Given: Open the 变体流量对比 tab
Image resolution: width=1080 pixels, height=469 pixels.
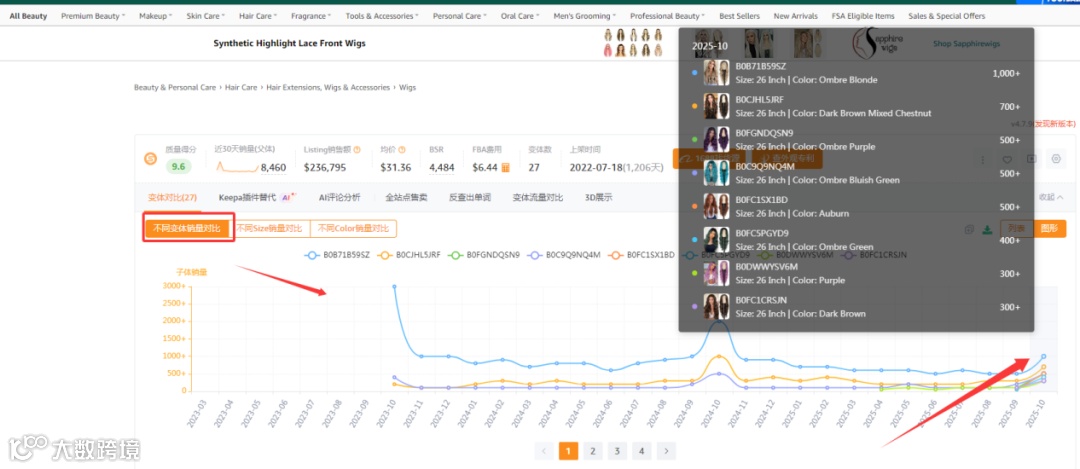Looking at the screenshot, I should [538, 197].
